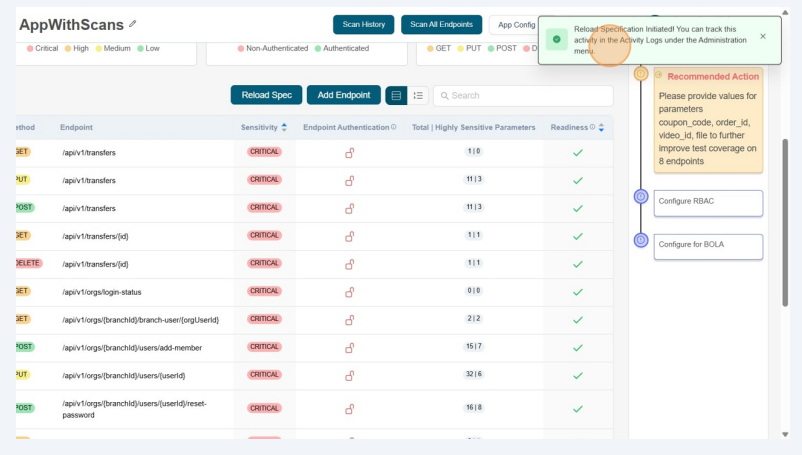Open Configure for BOLA step
Screen dimensions: 802x455
click(708, 246)
